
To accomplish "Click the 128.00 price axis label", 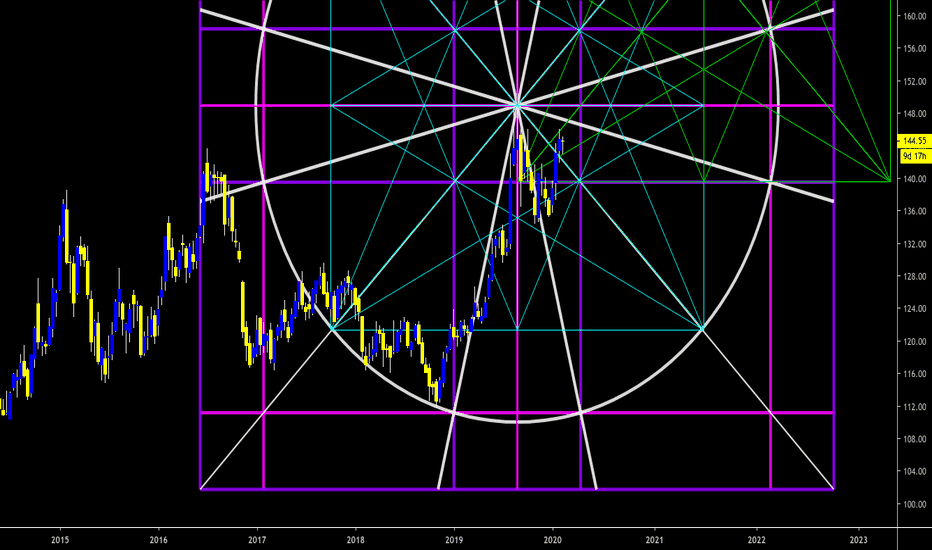I will coord(915,276).
